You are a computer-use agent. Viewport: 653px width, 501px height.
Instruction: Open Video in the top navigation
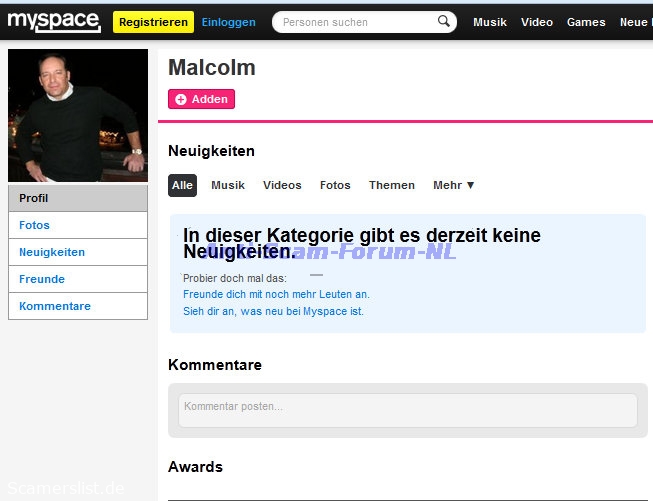(x=537, y=22)
